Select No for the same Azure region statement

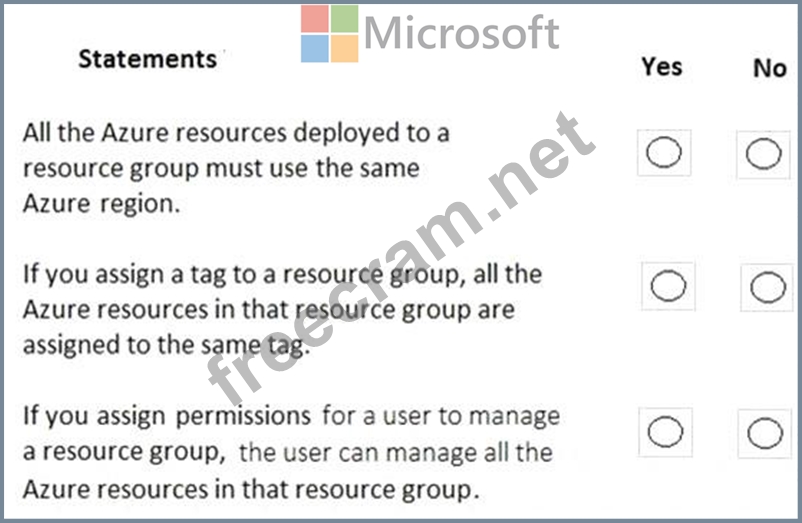[764, 154]
